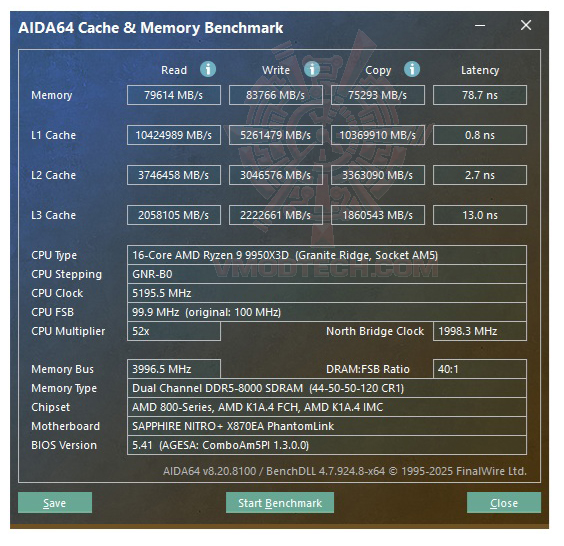Image resolution: width=564 pixels, height=546 pixels.
Task: Click CPU Multiplier value 52x
Action: click(174, 331)
